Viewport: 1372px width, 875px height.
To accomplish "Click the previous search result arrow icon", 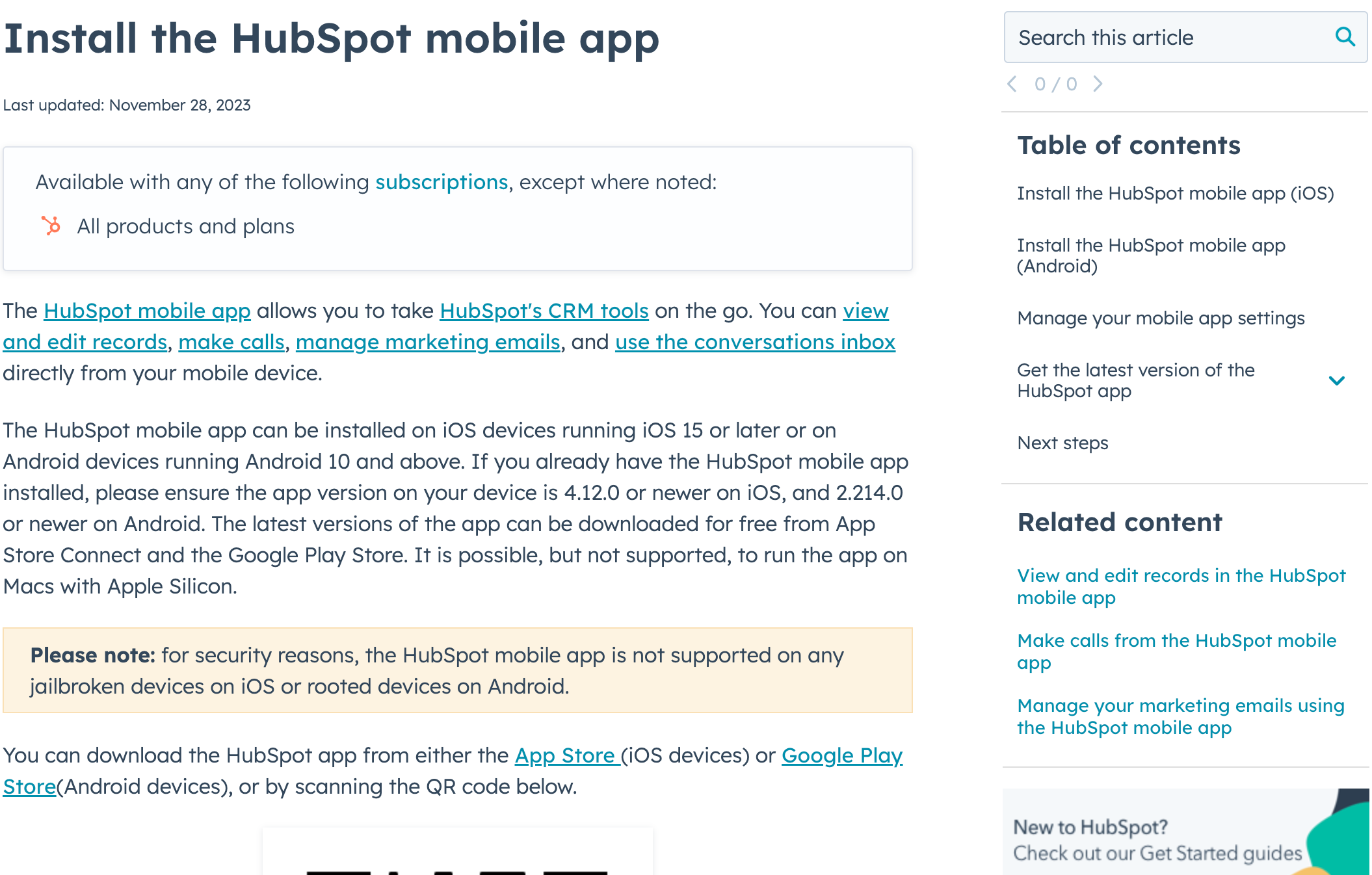I will coord(1013,84).
